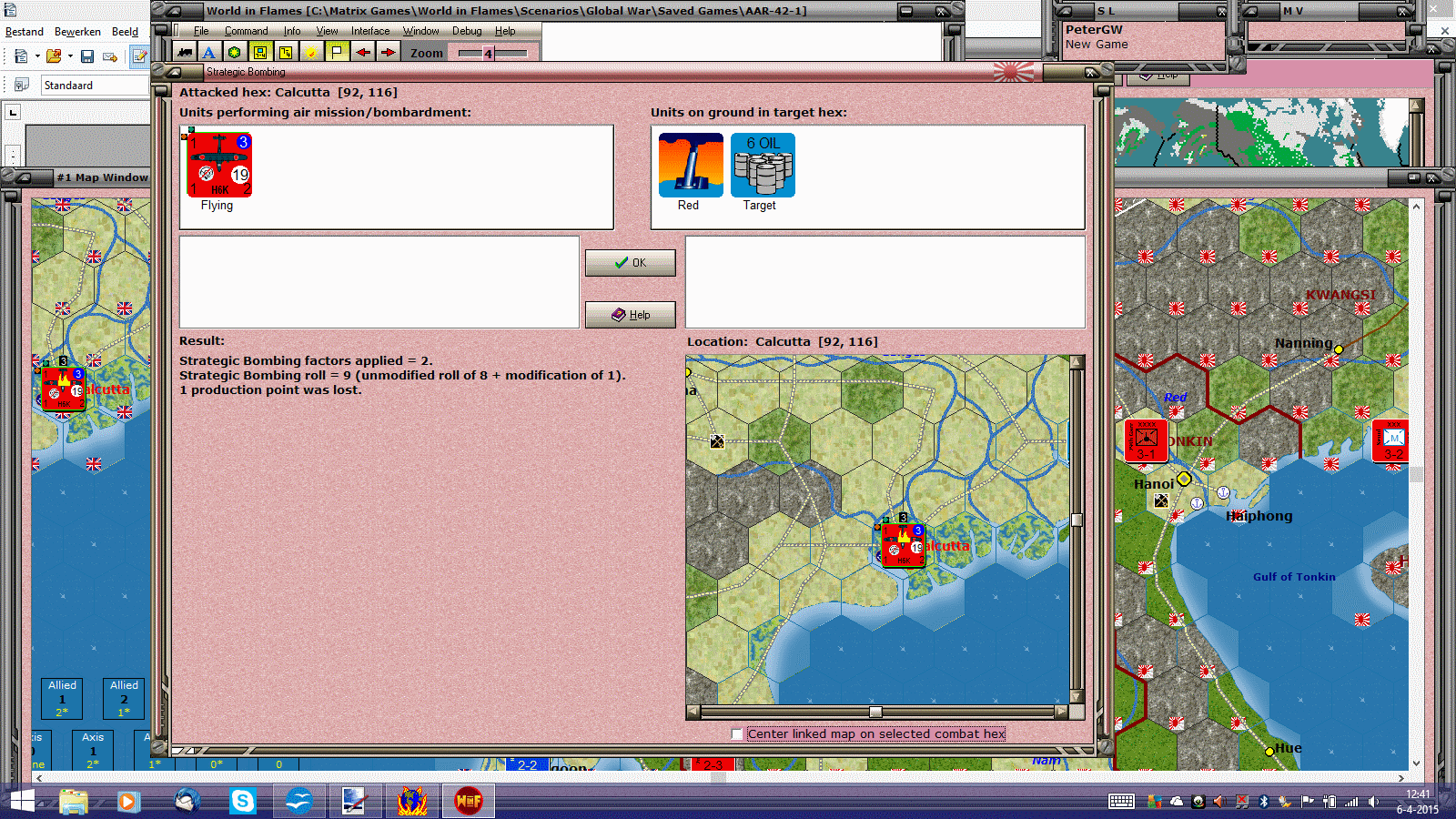Click the on-screen keyboard tray icon
1456x819 pixels.
point(1121,802)
